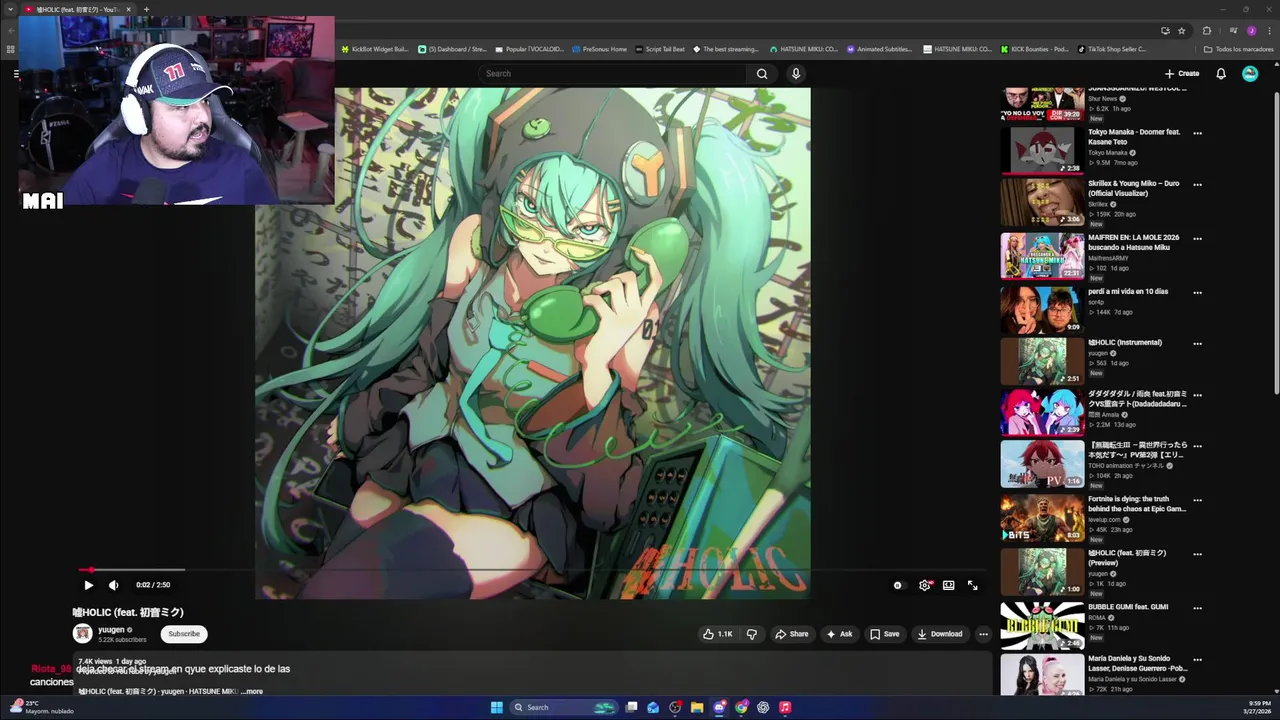The width and height of the screenshot is (1280, 720).
Task: Mute the video using the speaker icon
Action: point(113,585)
